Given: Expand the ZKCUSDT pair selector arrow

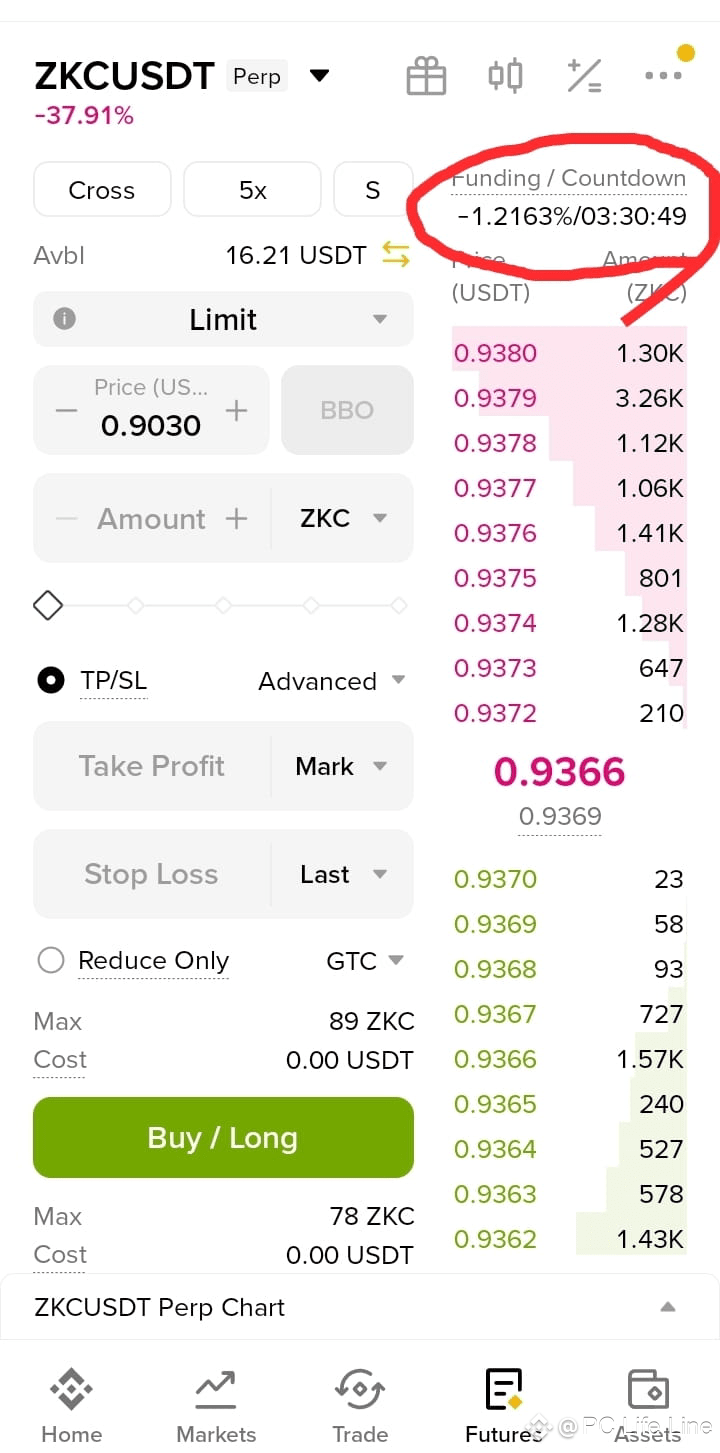Looking at the screenshot, I should pos(319,76).
